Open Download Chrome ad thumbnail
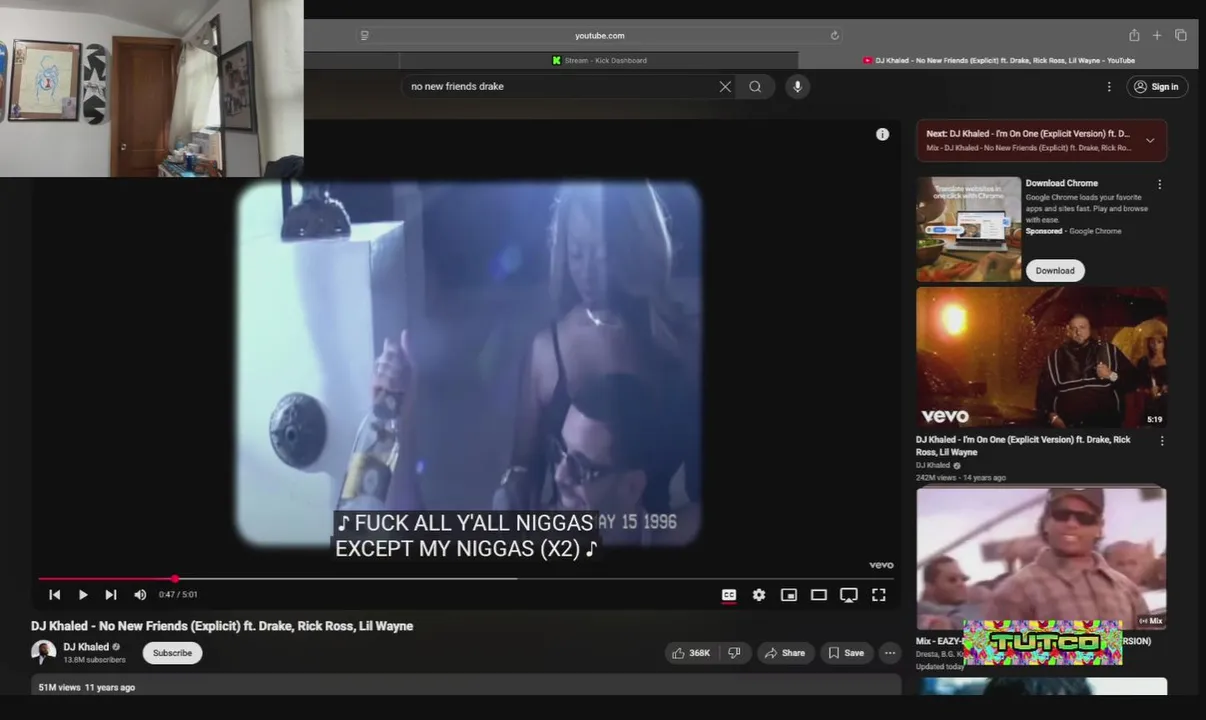Screen dimensions: 1206x720 (x=969, y=229)
